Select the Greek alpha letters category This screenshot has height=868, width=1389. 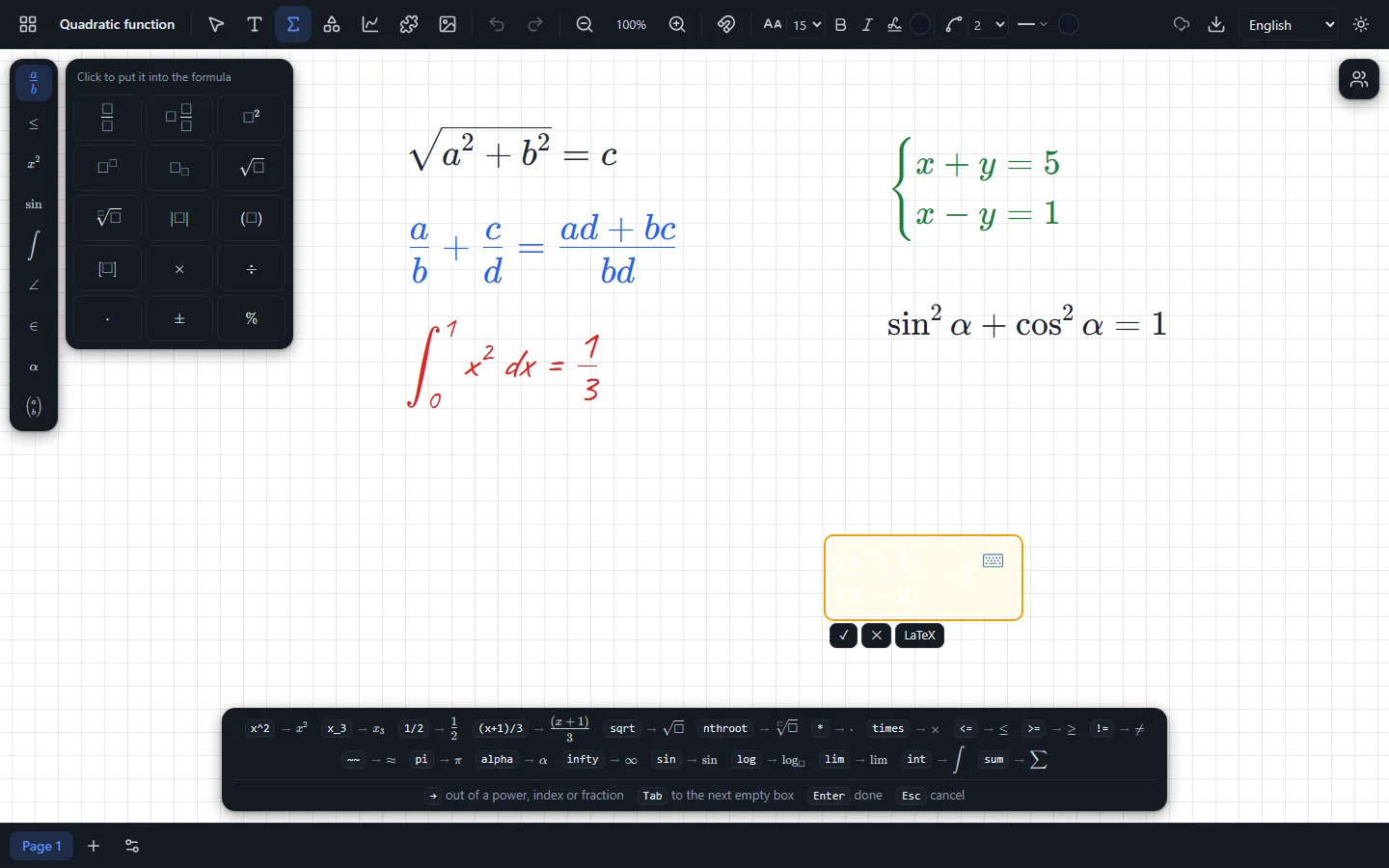pyautogui.click(x=34, y=366)
